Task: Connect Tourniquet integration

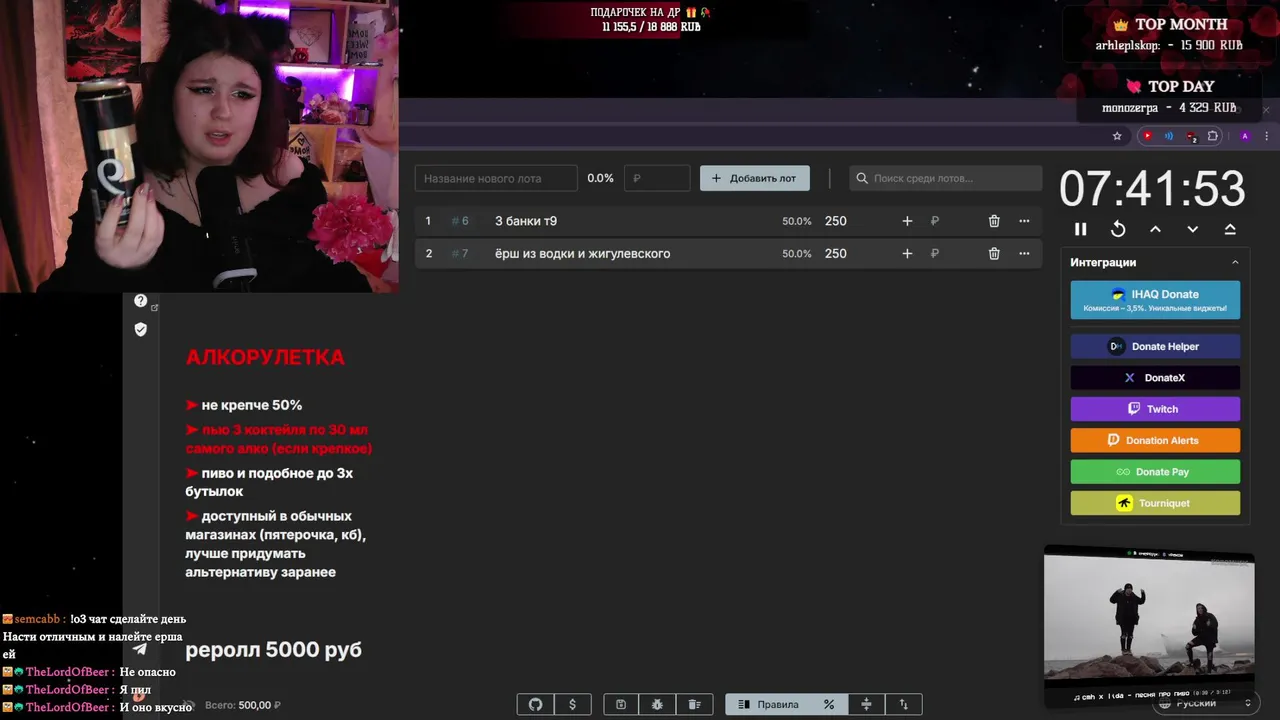Action: click(x=1155, y=503)
